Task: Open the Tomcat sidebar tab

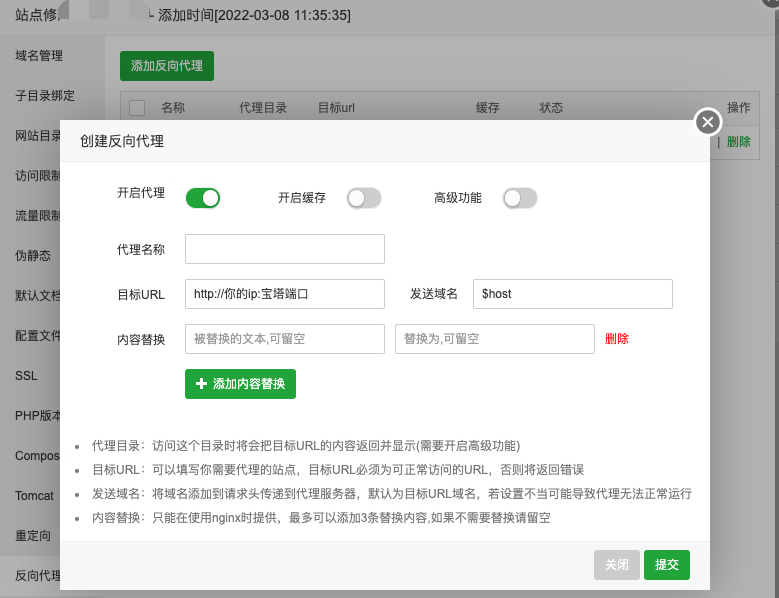Action: [34, 496]
